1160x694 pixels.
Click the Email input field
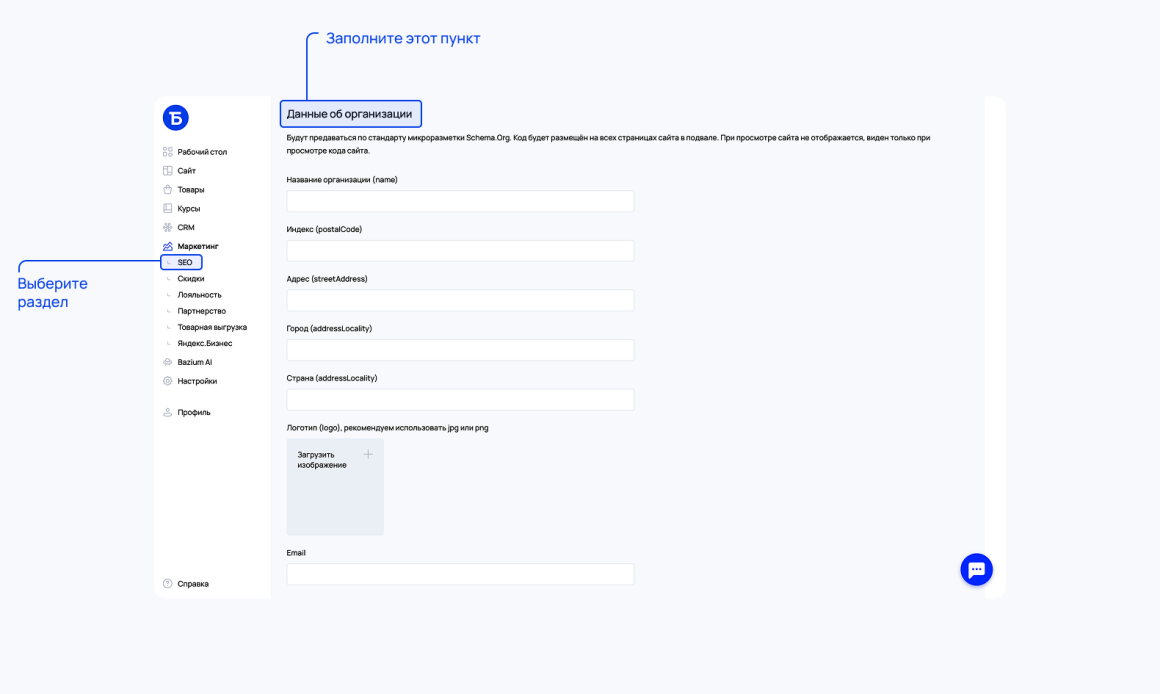point(460,574)
